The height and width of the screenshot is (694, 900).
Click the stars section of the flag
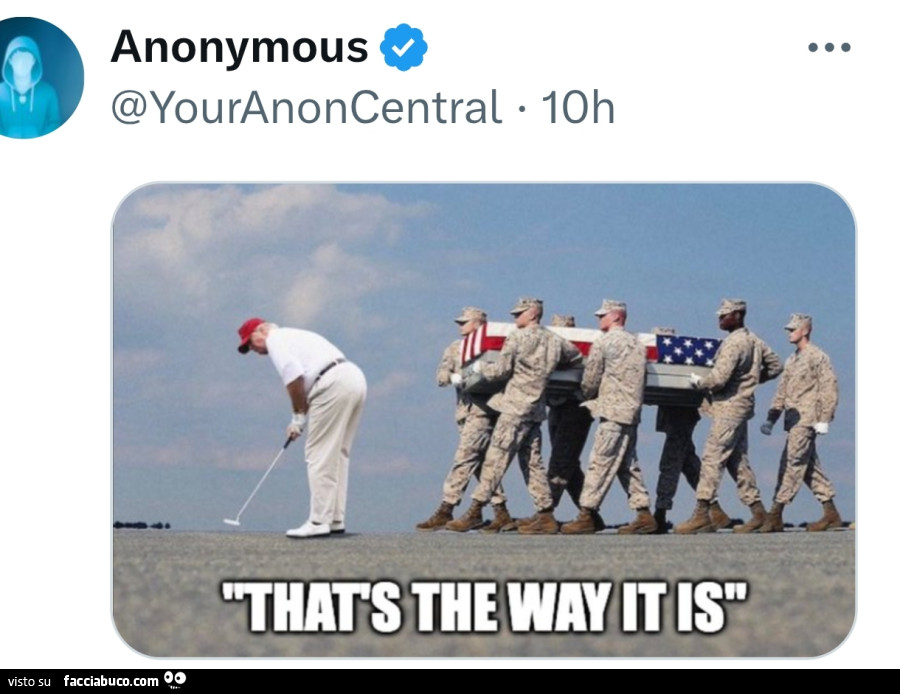pyautogui.click(x=686, y=350)
